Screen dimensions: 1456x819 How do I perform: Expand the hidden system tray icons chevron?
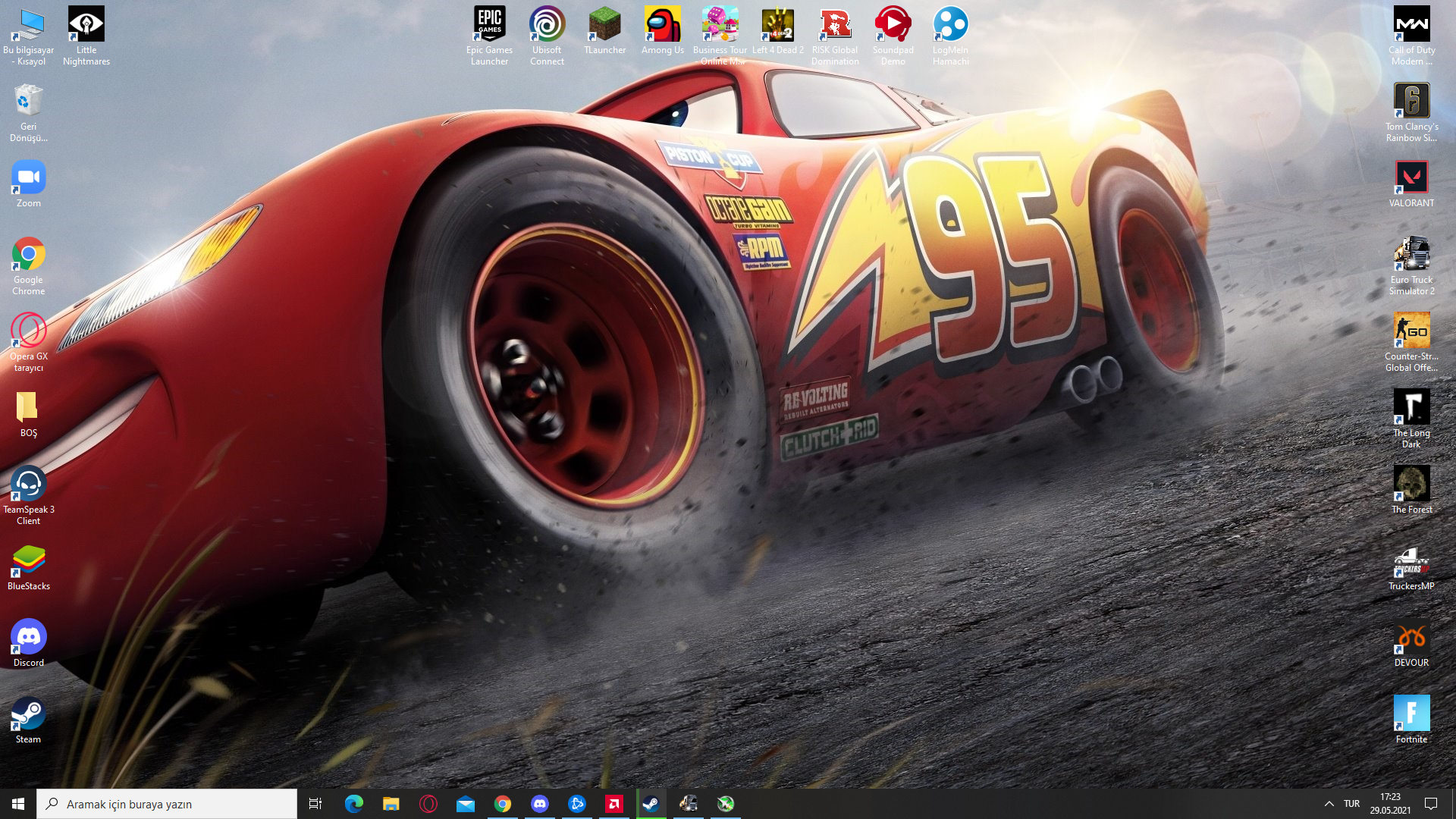[1329, 804]
